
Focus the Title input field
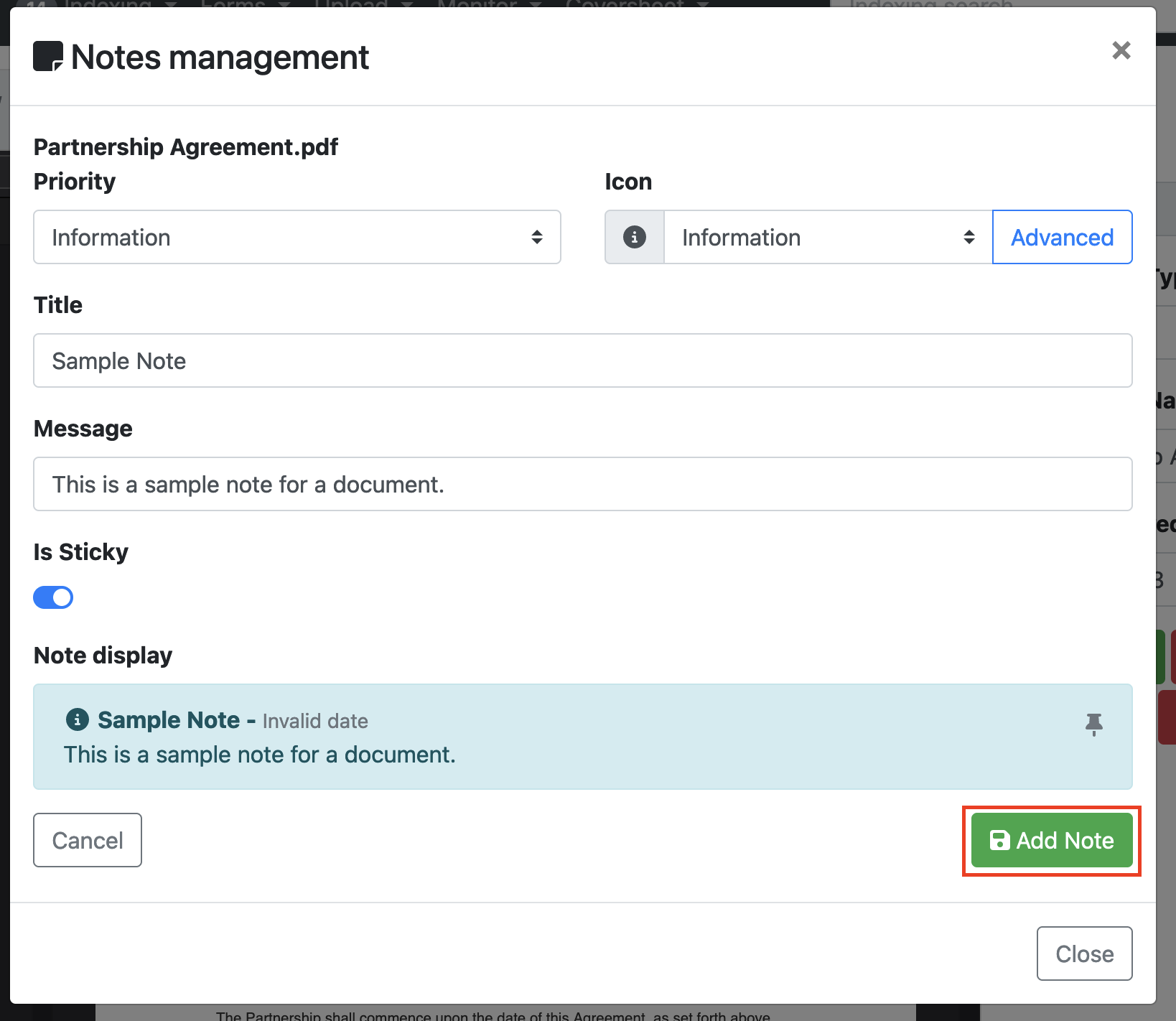[x=582, y=360]
